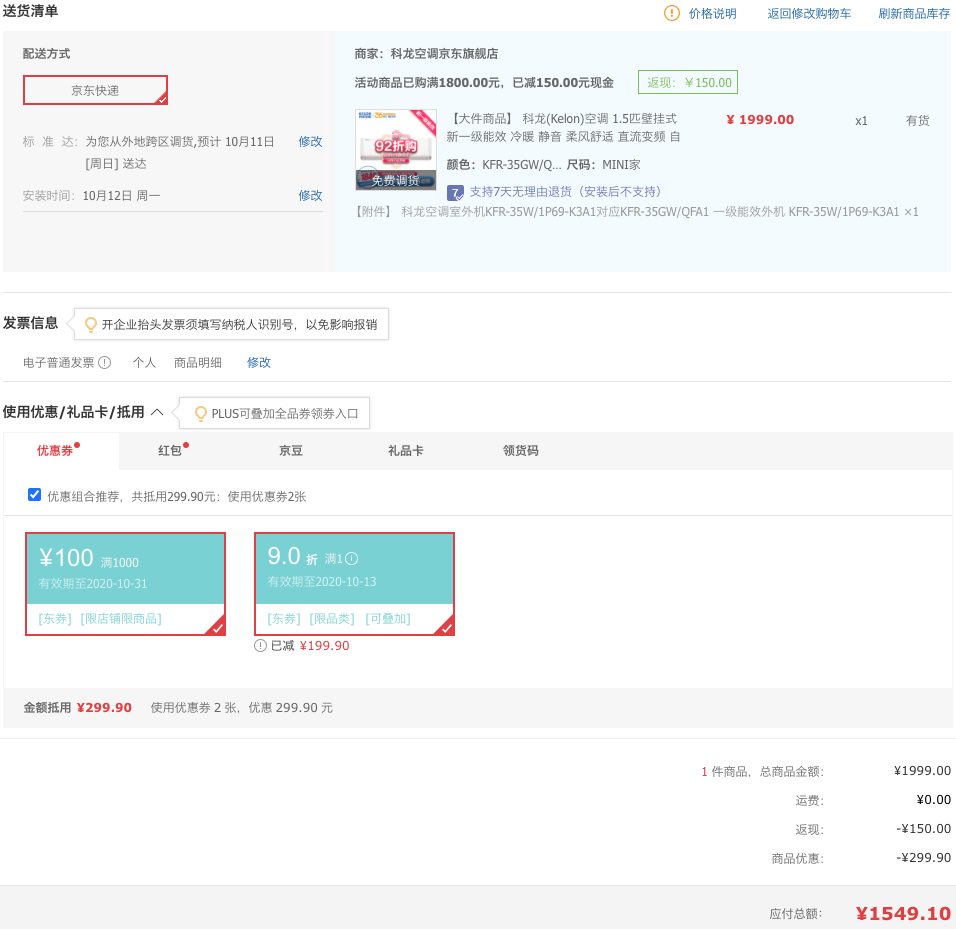
Task: Toggle the 9.0折 满1 coupon card
Action: [x=354, y=584]
